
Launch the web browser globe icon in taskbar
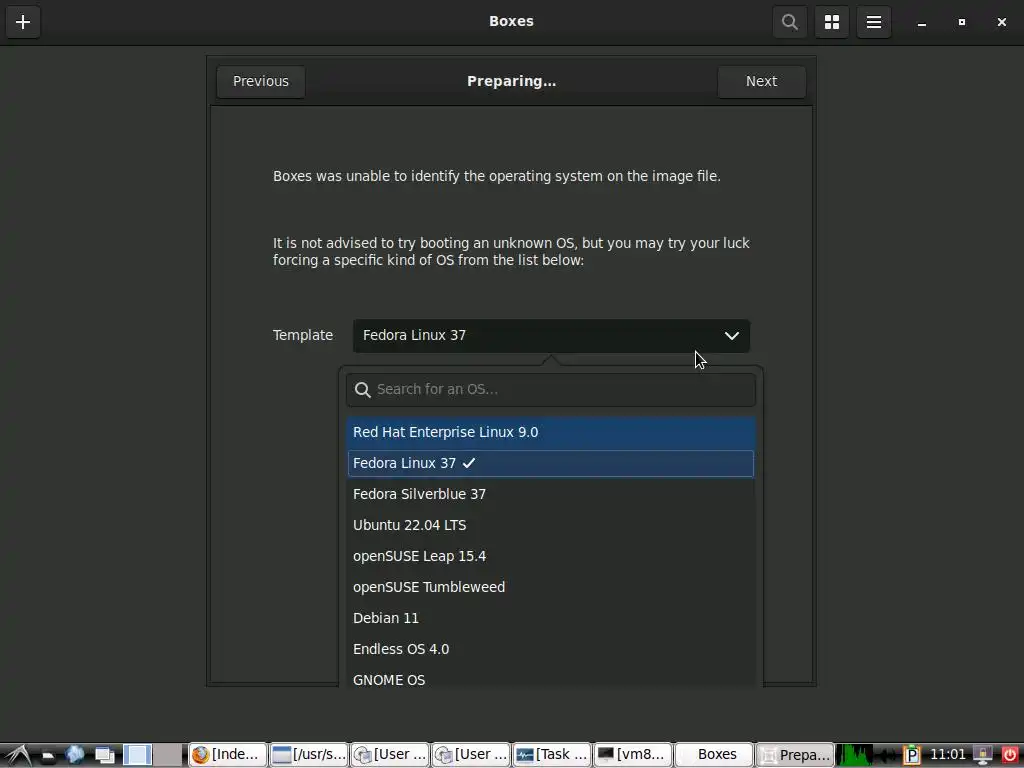coord(75,756)
